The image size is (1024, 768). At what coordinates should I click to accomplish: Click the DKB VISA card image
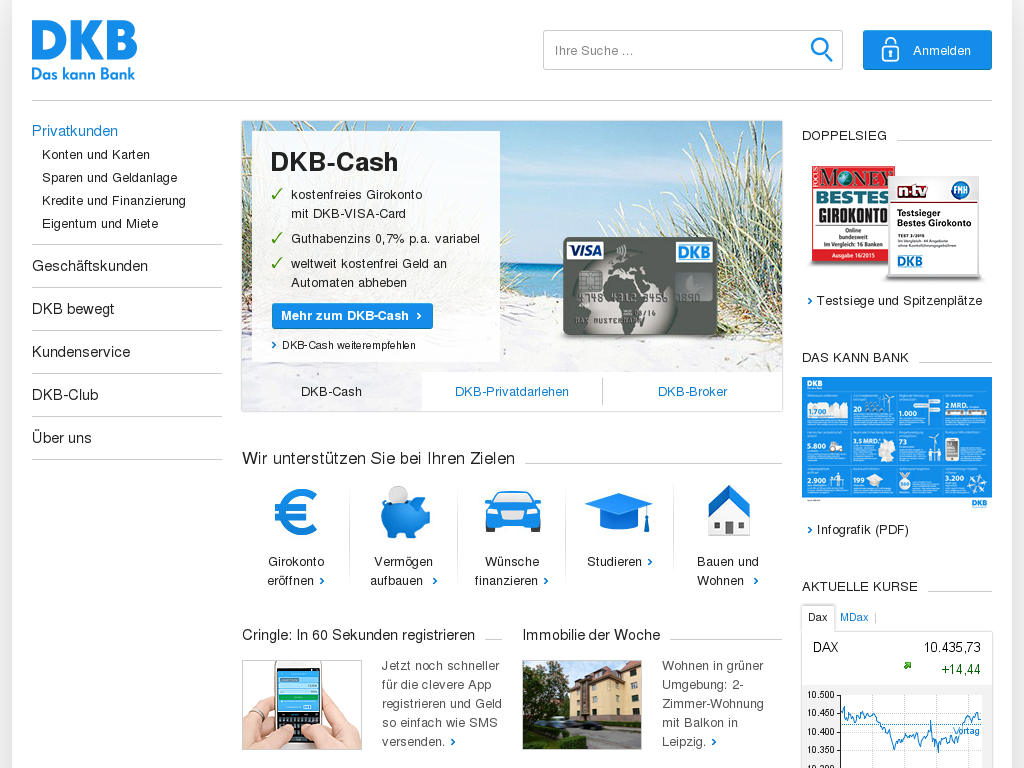click(x=640, y=286)
